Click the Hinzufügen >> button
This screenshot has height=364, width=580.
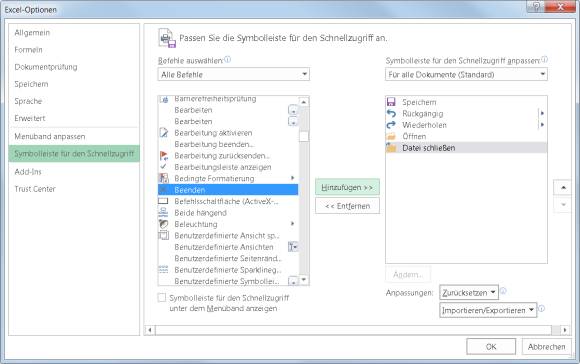point(347,187)
